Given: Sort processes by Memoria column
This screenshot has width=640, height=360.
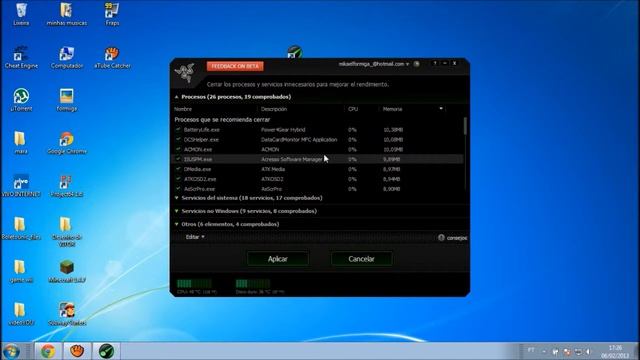Looking at the screenshot, I should click(392, 109).
